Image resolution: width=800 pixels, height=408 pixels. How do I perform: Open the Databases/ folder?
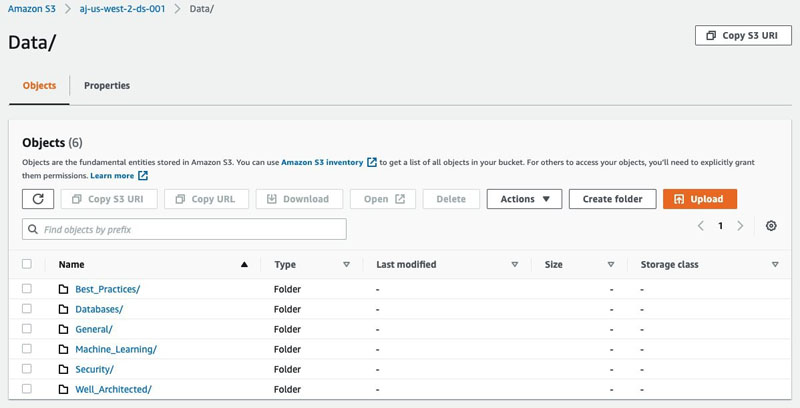[99, 309]
